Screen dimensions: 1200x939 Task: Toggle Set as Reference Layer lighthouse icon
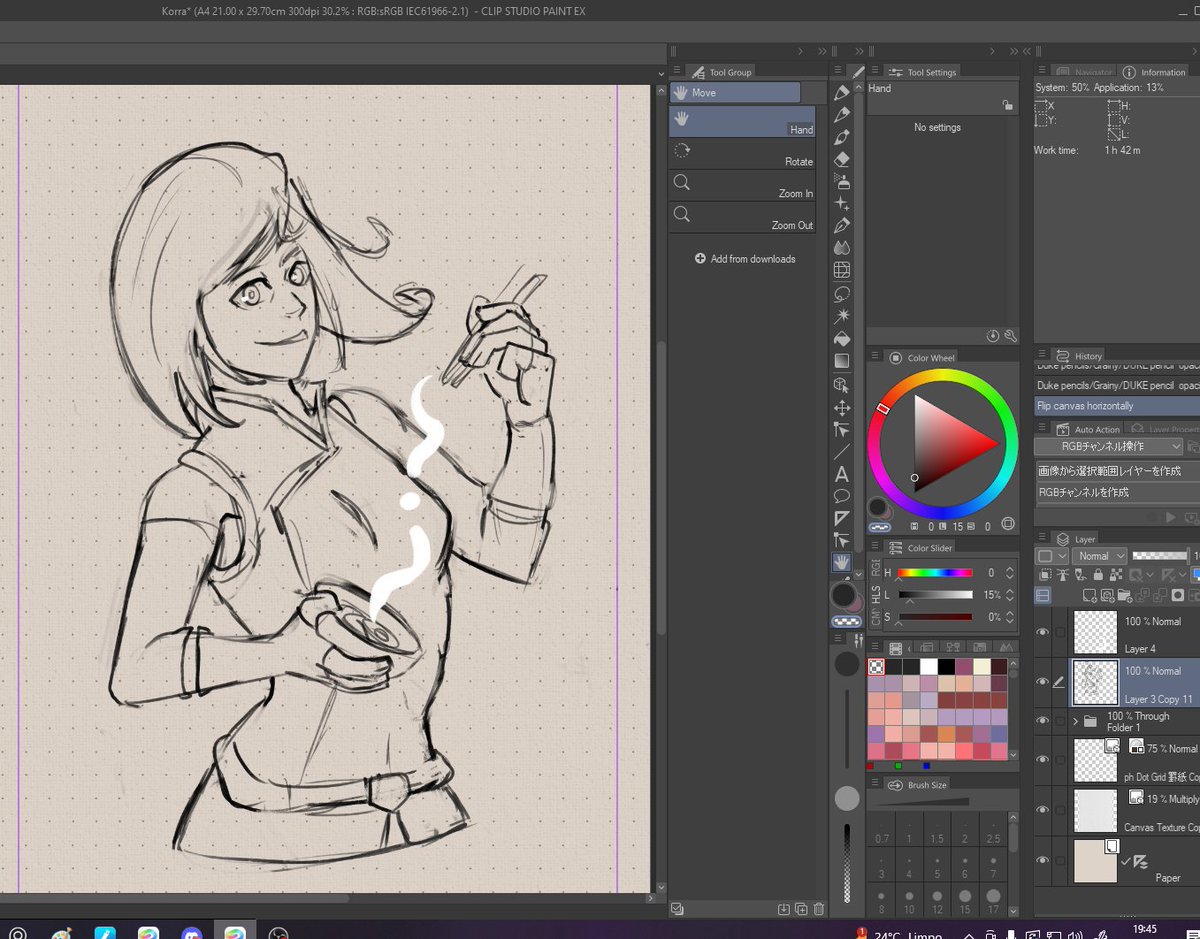click(x=1064, y=575)
